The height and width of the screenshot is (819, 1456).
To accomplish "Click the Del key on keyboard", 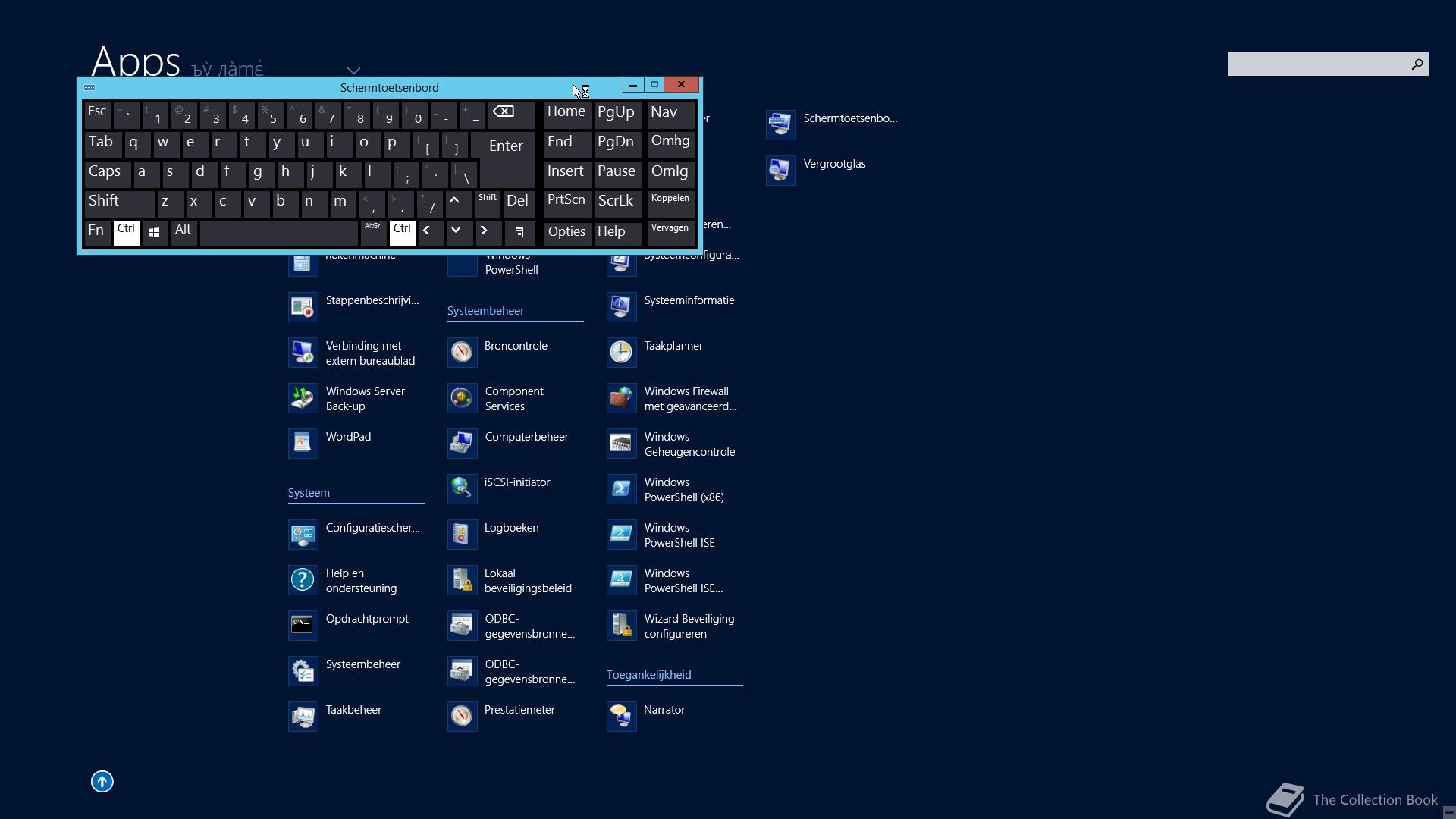I will coord(519,203).
